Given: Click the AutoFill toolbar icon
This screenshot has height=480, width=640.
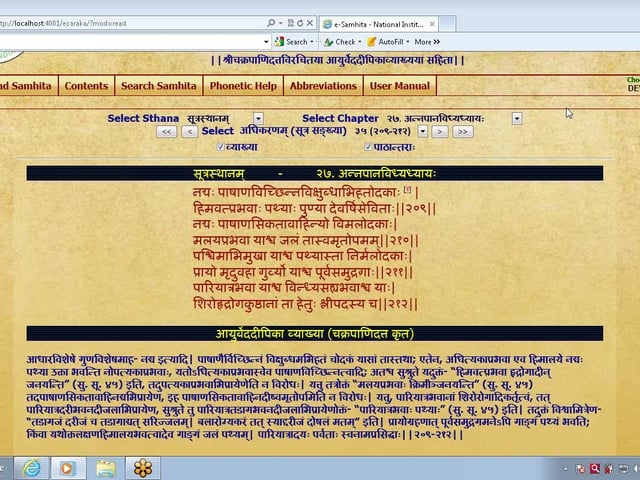Looking at the screenshot, I should tap(383, 42).
